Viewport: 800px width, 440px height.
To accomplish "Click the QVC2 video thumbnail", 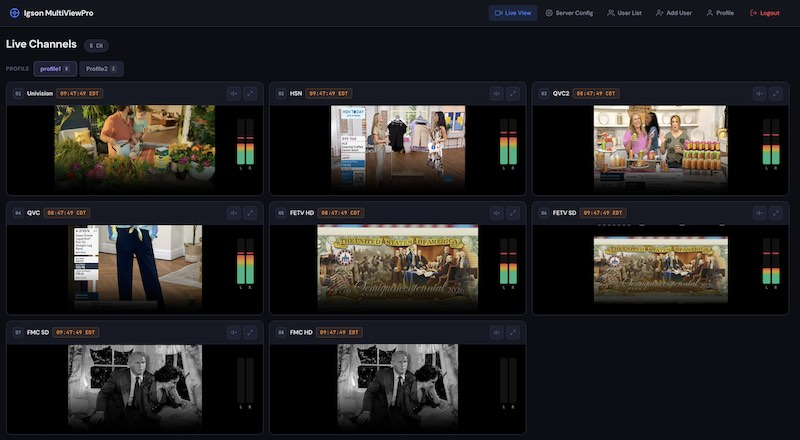I will point(661,148).
